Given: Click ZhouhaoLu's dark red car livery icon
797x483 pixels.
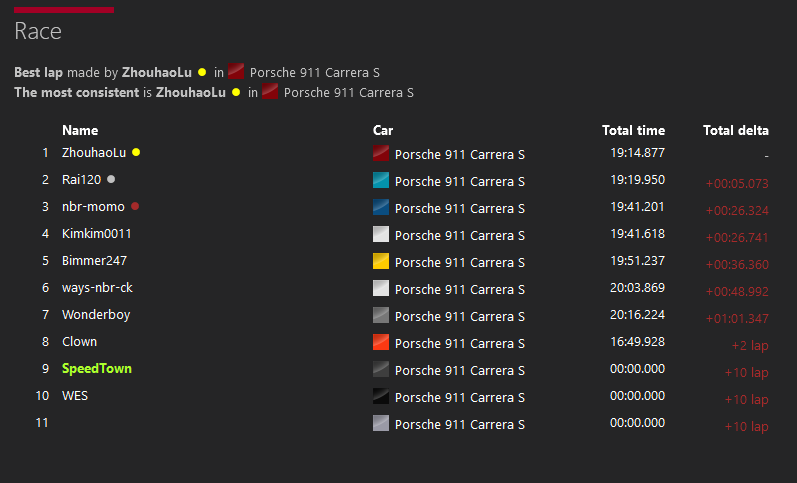Looking at the screenshot, I should [380, 153].
